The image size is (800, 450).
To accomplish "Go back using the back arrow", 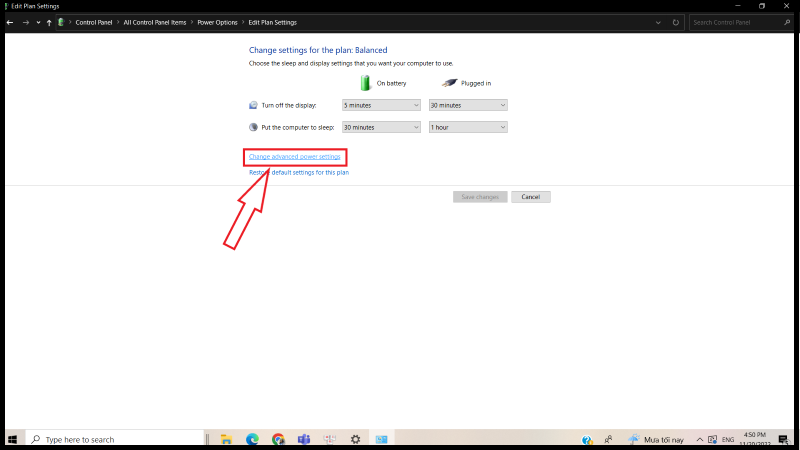I will click(x=10, y=22).
